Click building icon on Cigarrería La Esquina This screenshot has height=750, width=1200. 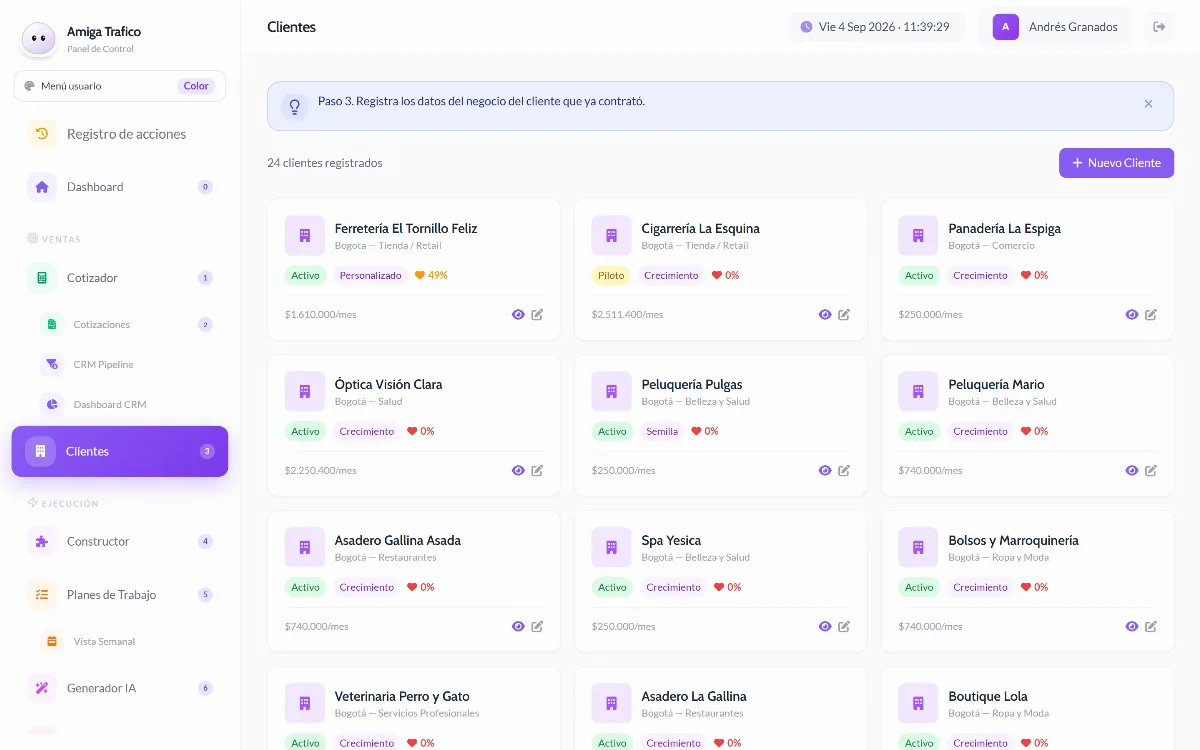[x=612, y=235]
